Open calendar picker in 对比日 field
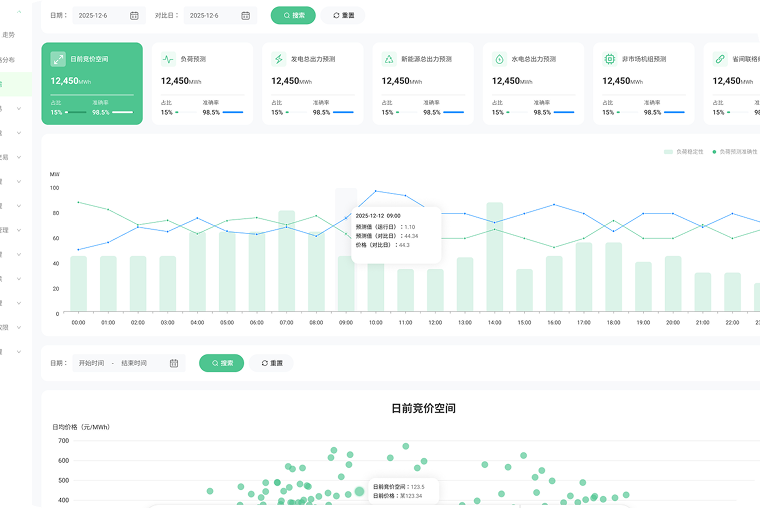This screenshot has width=760, height=508. [x=246, y=16]
